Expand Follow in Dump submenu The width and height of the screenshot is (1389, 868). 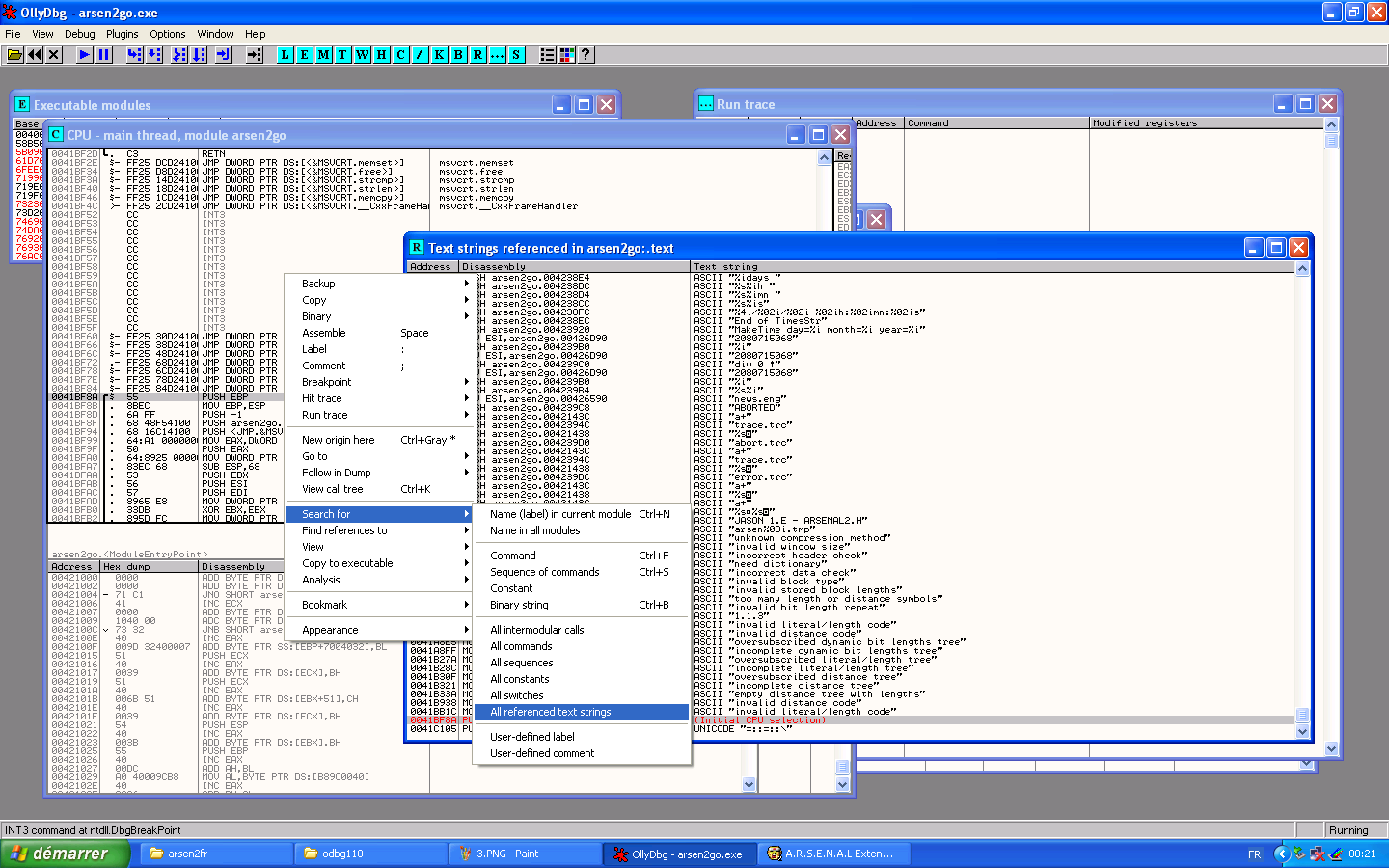click(x=378, y=473)
